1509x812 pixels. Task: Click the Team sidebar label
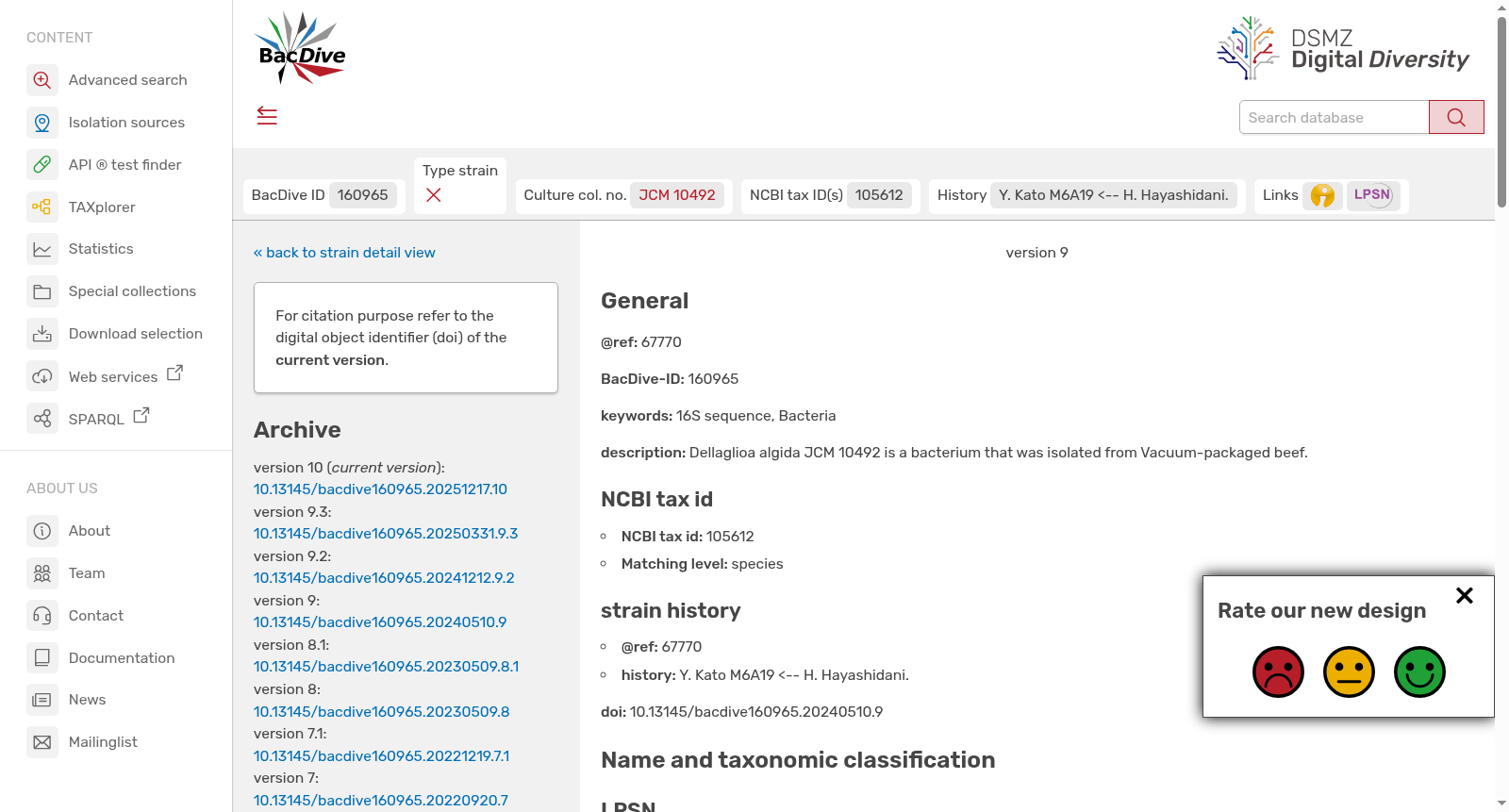click(87, 573)
